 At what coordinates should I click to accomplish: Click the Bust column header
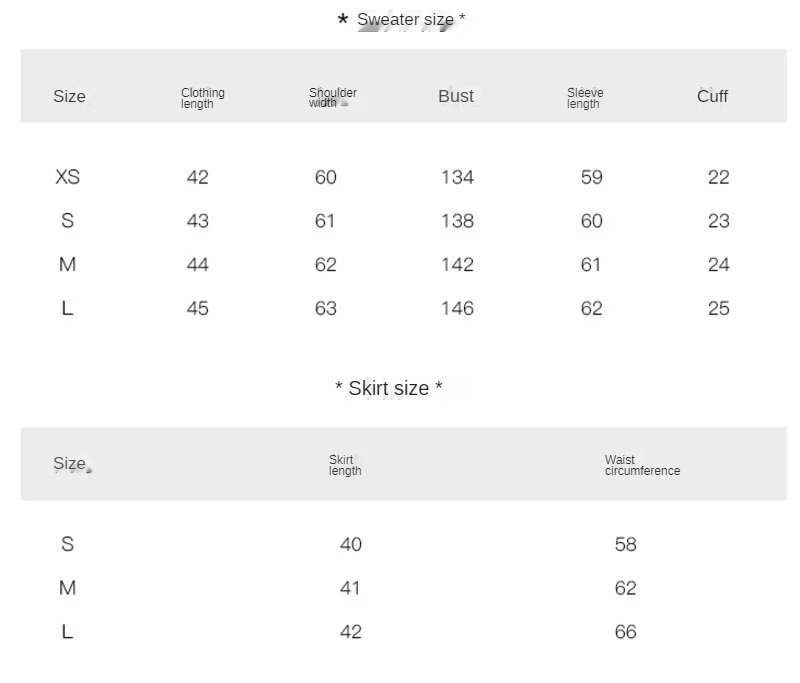pyautogui.click(x=456, y=96)
